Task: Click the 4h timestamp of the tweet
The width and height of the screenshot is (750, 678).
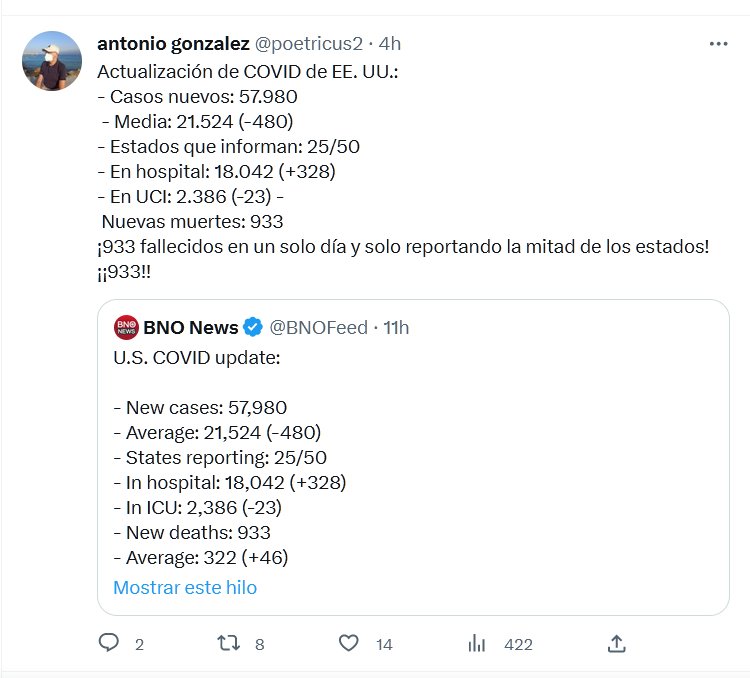Action: (390, 44)
